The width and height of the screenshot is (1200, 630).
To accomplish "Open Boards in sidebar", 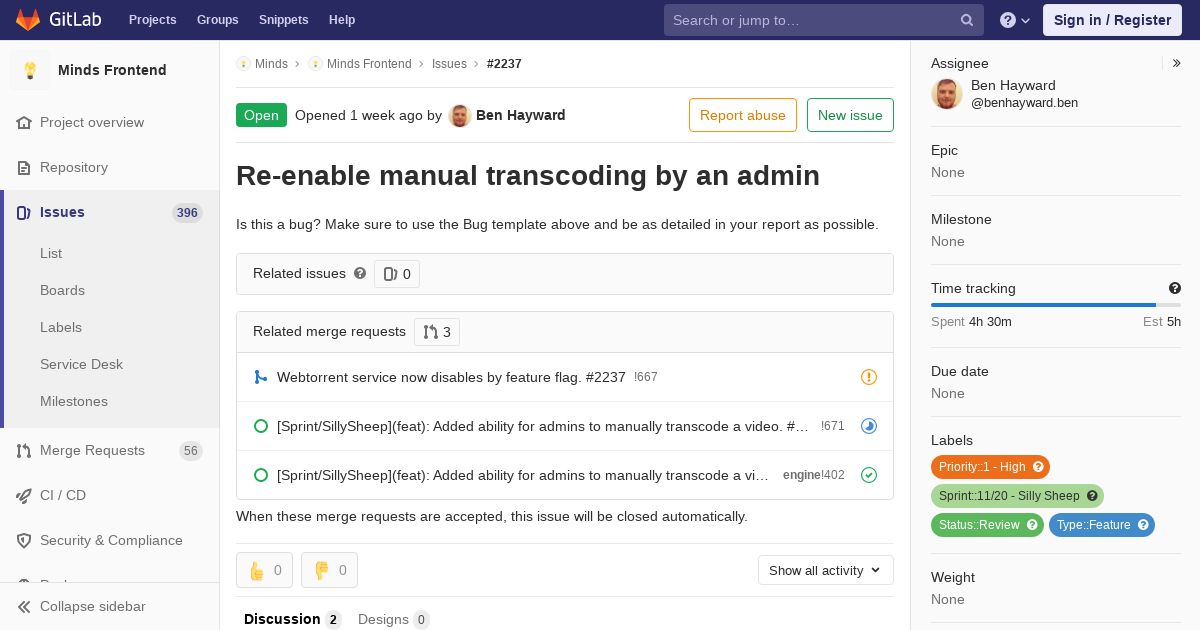I will (62, 291).
